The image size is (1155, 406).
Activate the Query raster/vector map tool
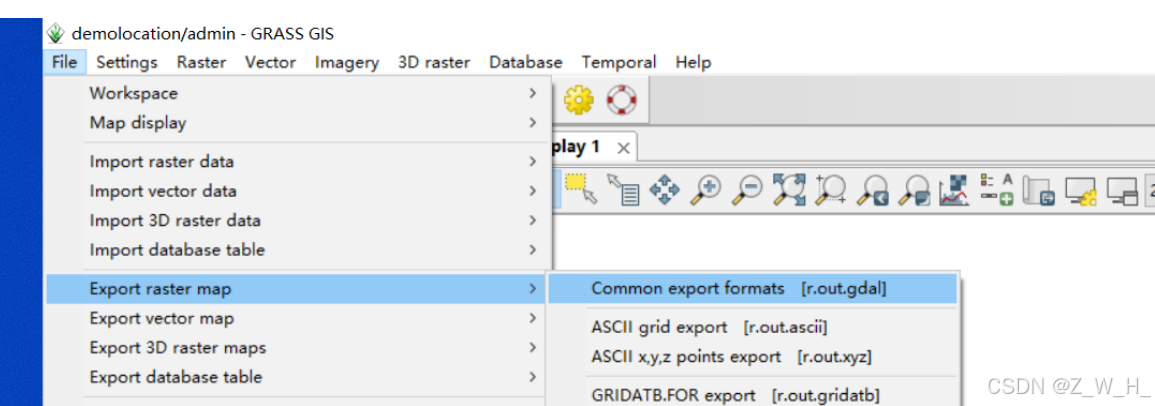[622, 189]
